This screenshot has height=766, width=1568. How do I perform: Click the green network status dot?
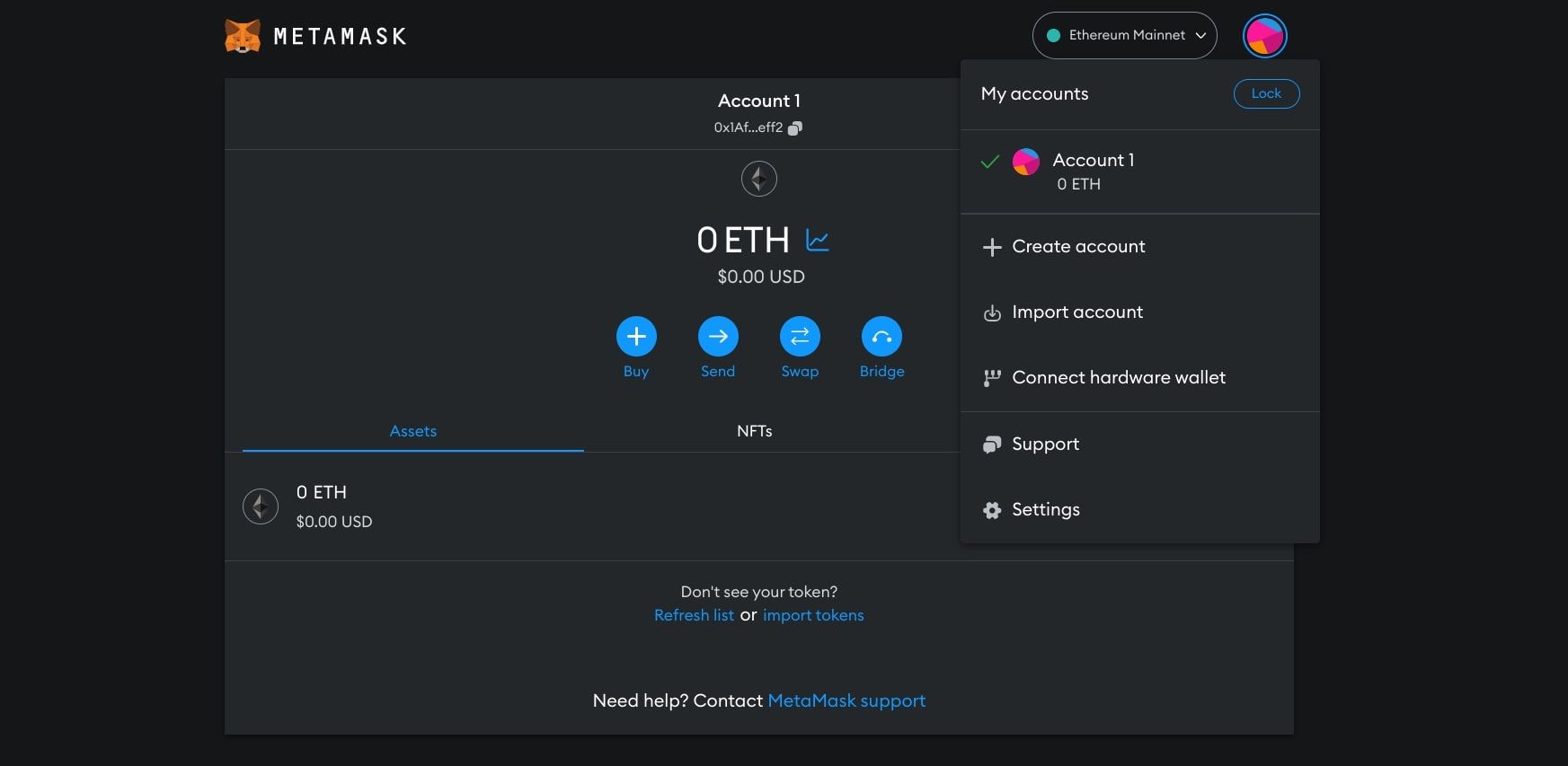[x=1053, y=35]
